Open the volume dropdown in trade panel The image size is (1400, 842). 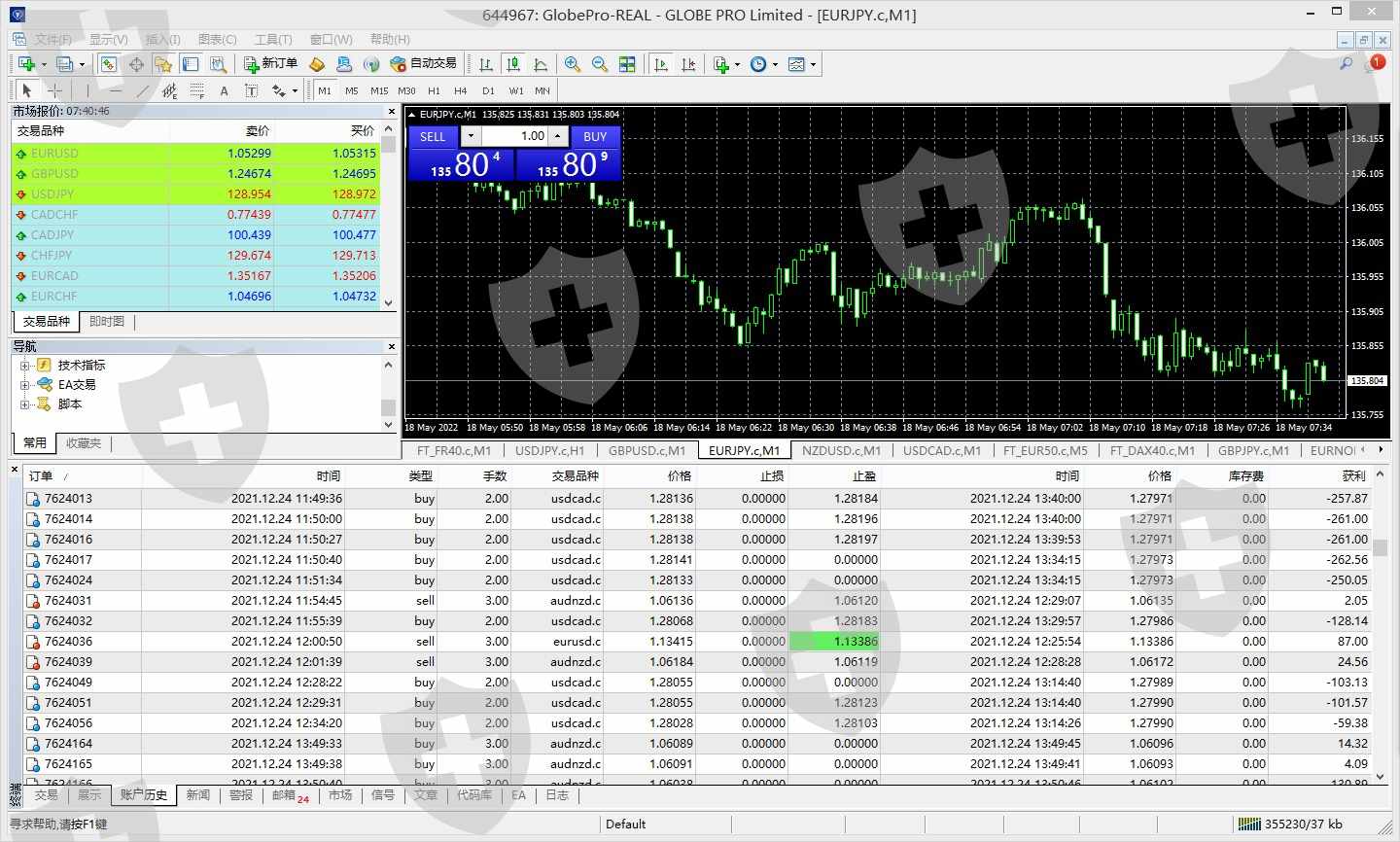(471, 136)
